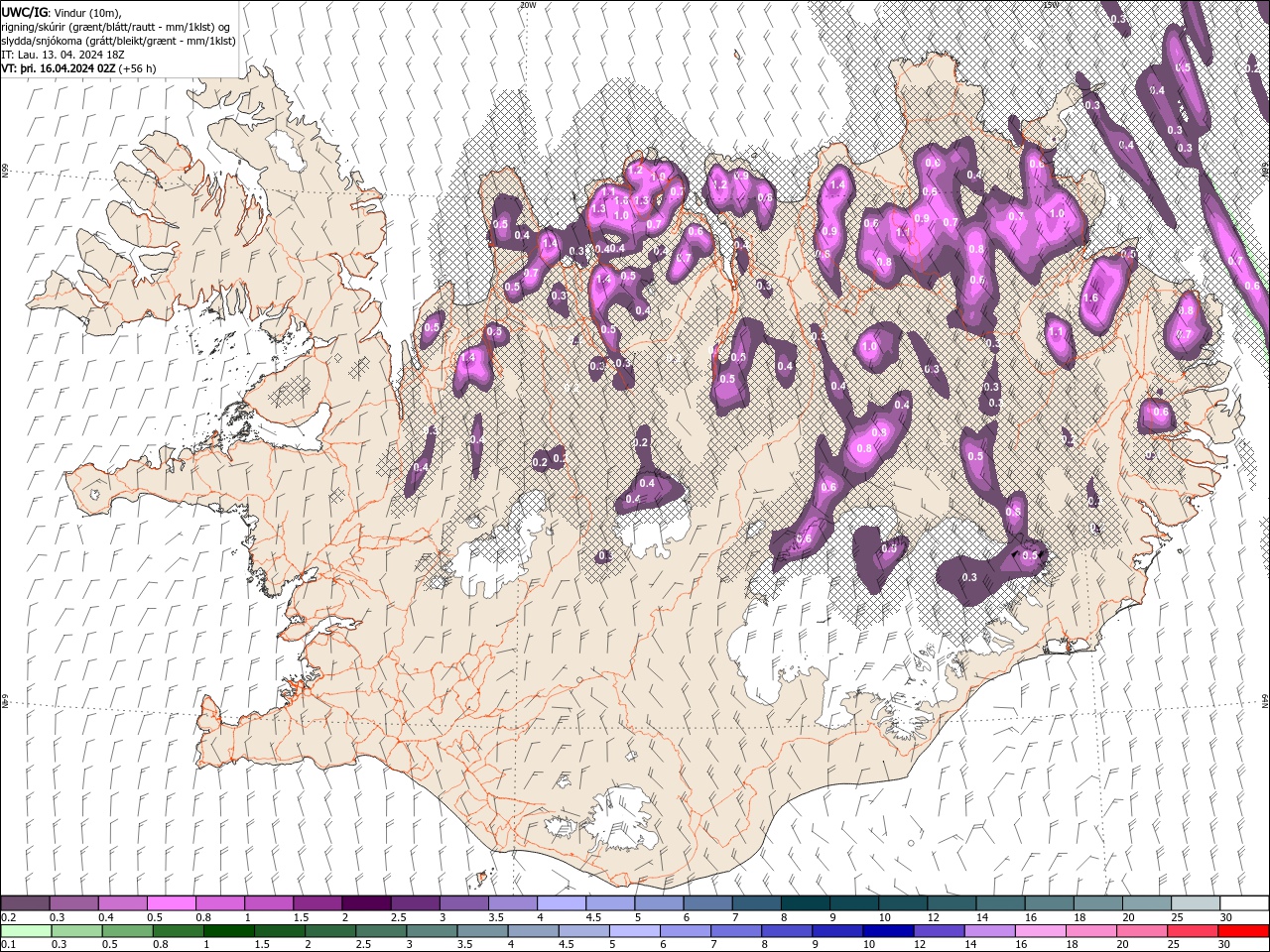Select the violet 12 swatch in bottom legend row
This screenshot has height=952, width=1270.
[938, 931]
